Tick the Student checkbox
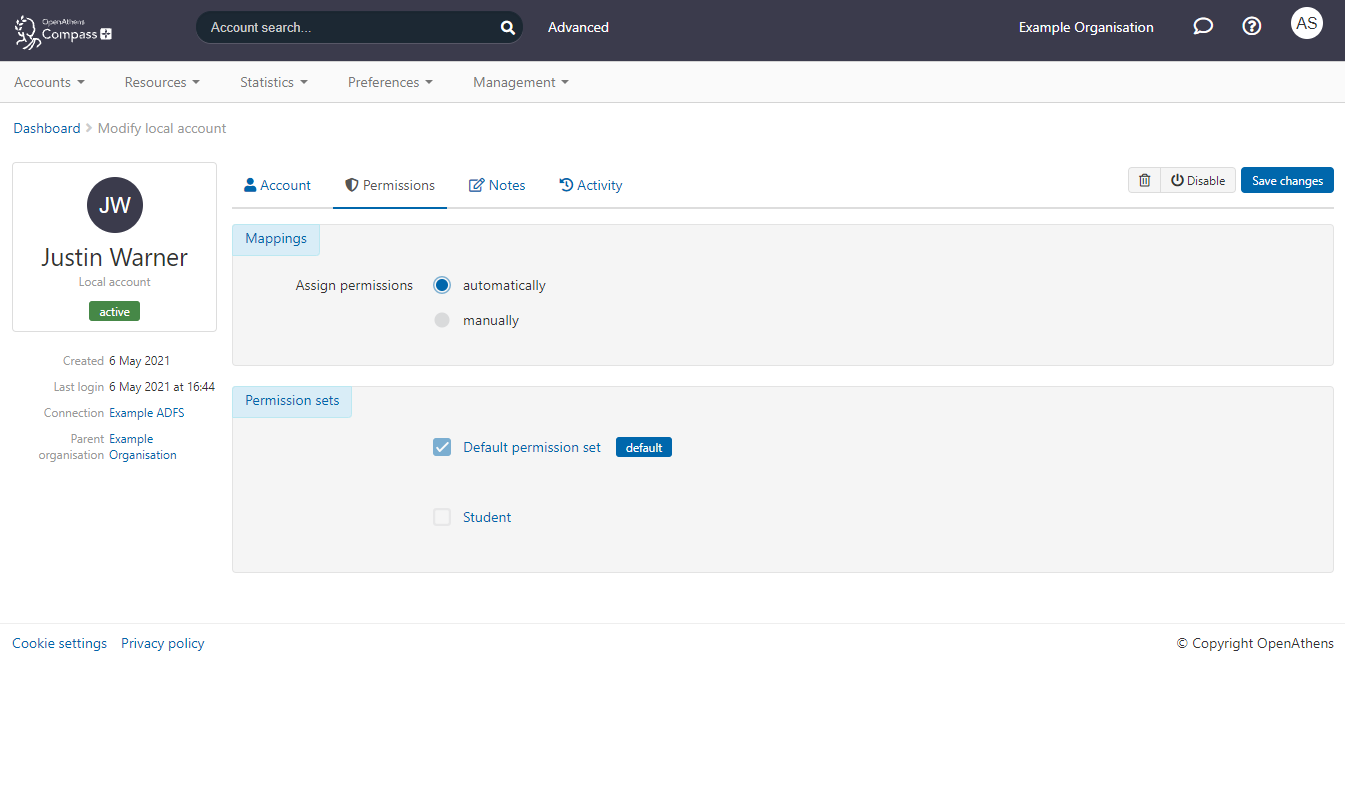The height and width of the screenshot is (807, 1345). 442,517
